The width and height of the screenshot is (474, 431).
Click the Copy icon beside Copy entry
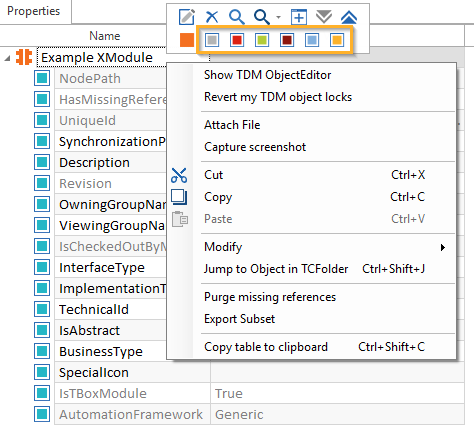point(179,197)
